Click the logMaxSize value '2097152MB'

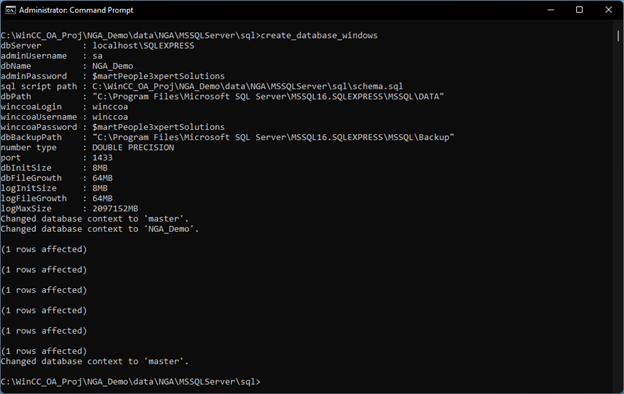(x=115, y=209)
